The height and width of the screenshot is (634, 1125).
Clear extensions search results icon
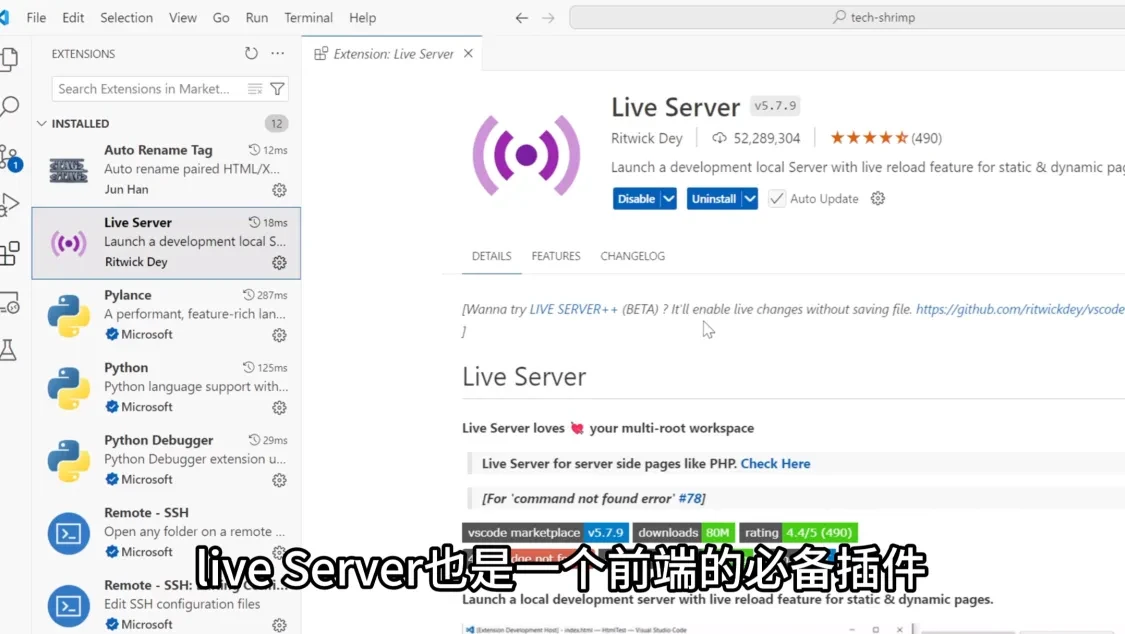[255, 89]
